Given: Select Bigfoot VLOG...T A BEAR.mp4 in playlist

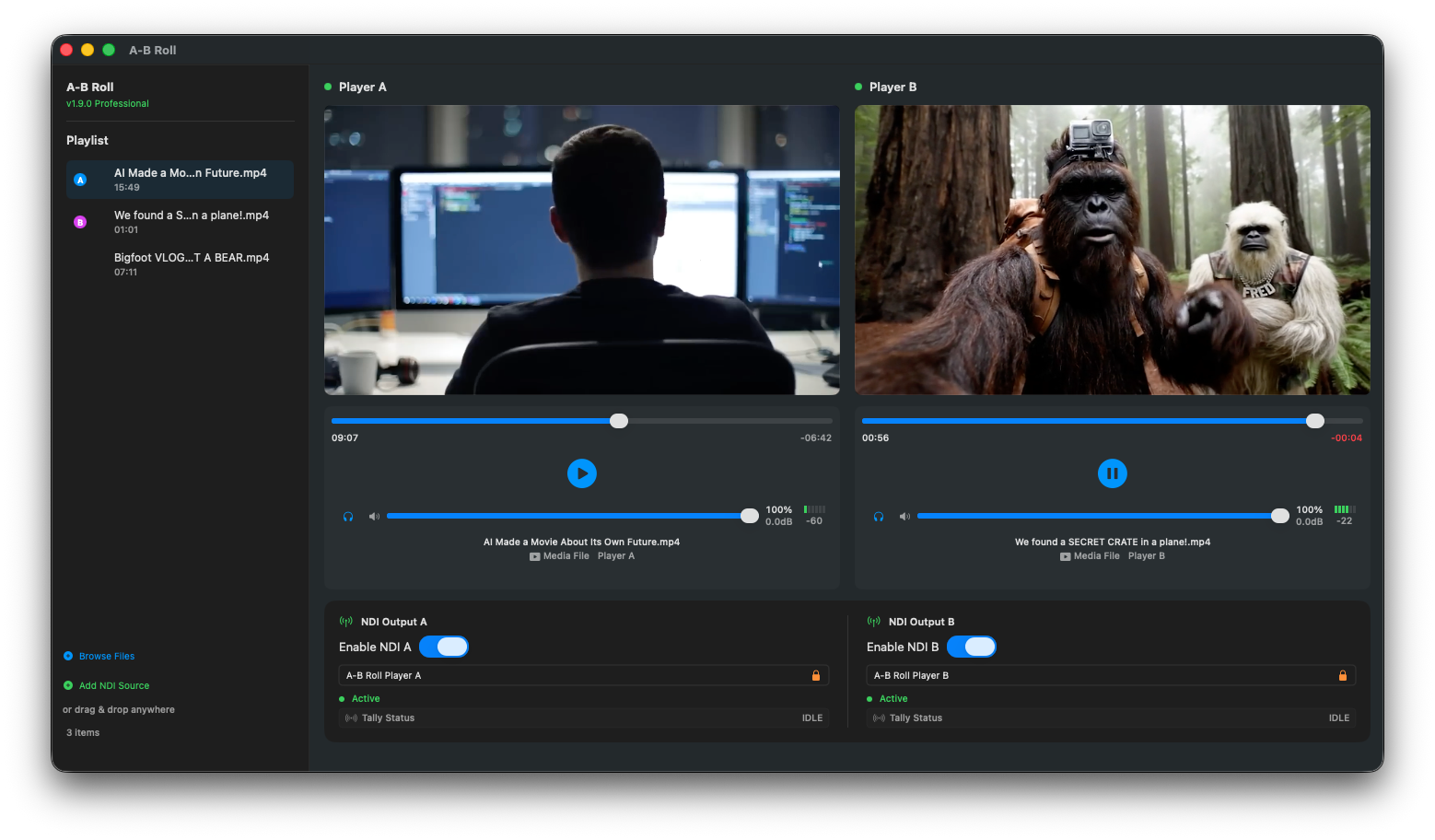Looking at the screenshot, I should tap(180, 264).
